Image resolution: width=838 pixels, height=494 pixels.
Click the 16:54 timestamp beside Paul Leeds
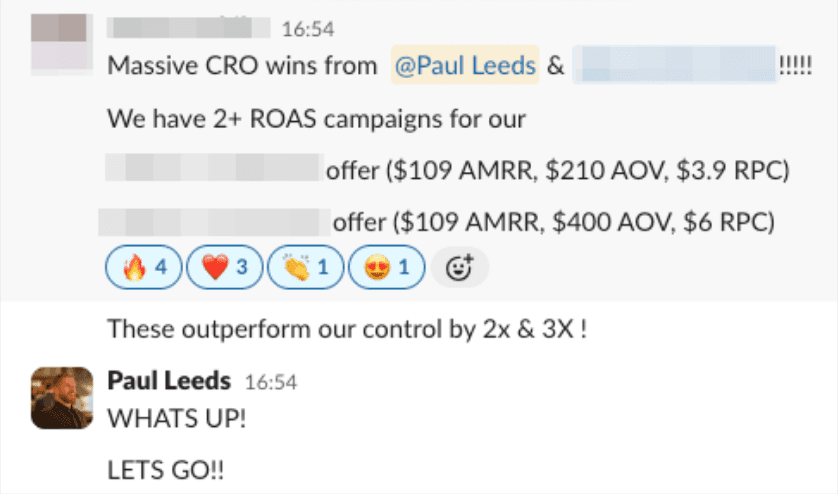[x=270, y=382]
